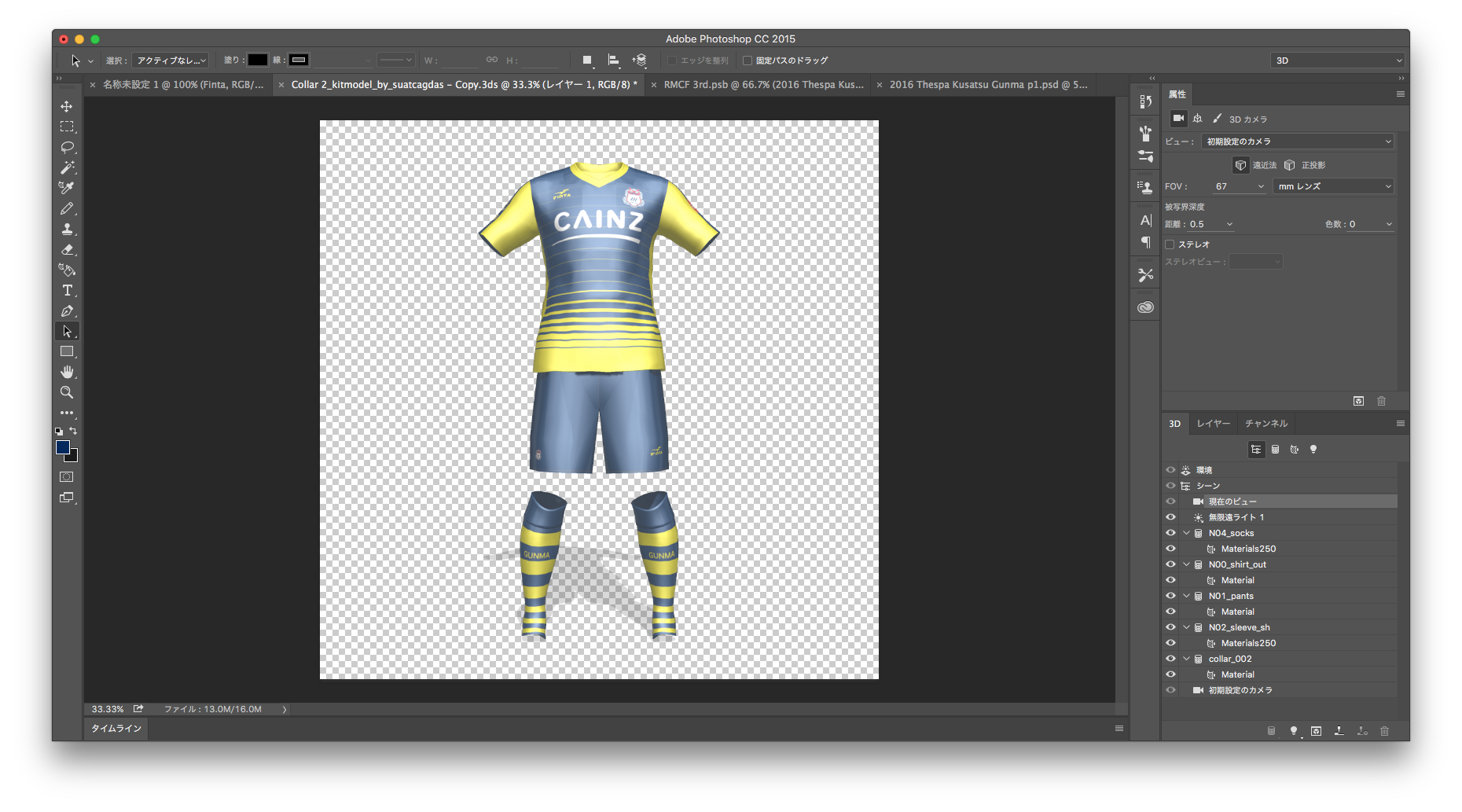Select the Rectangular Marquee tool

coord(67,127)
